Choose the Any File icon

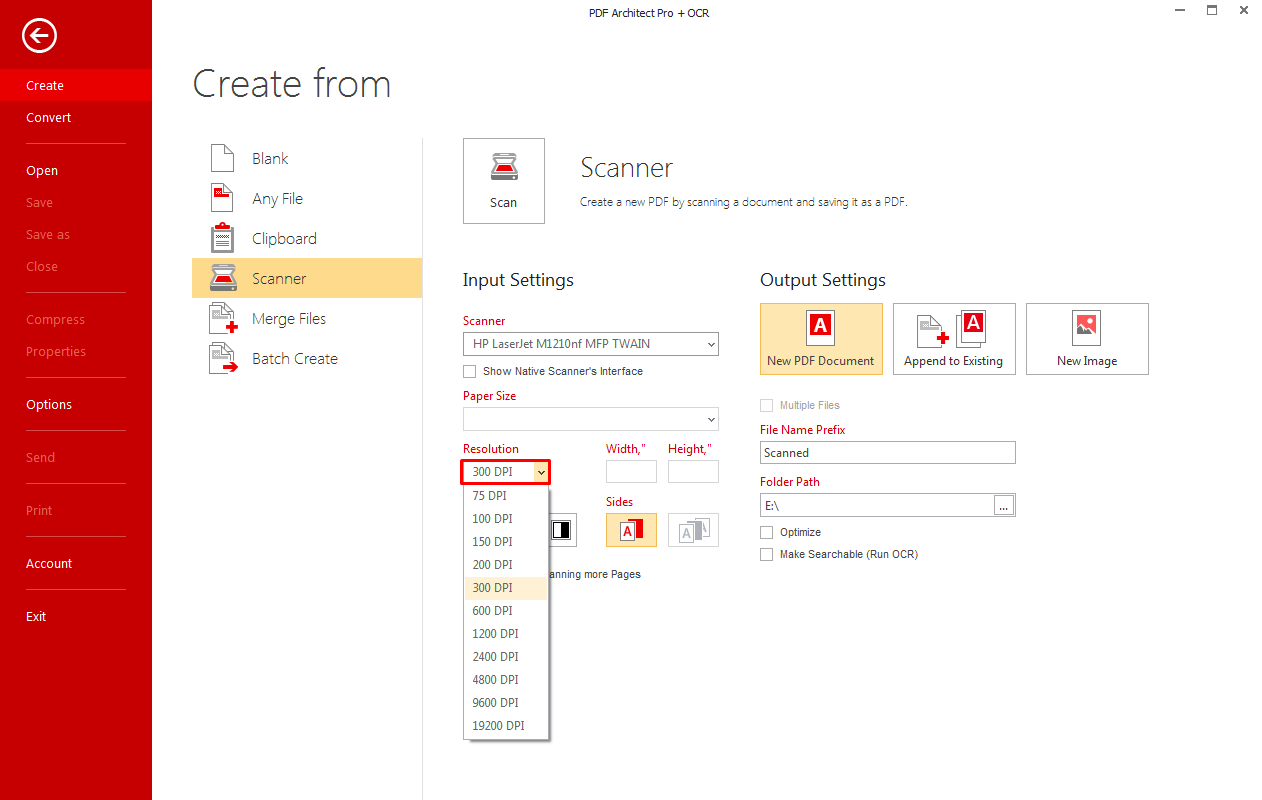tap(221, 198)
